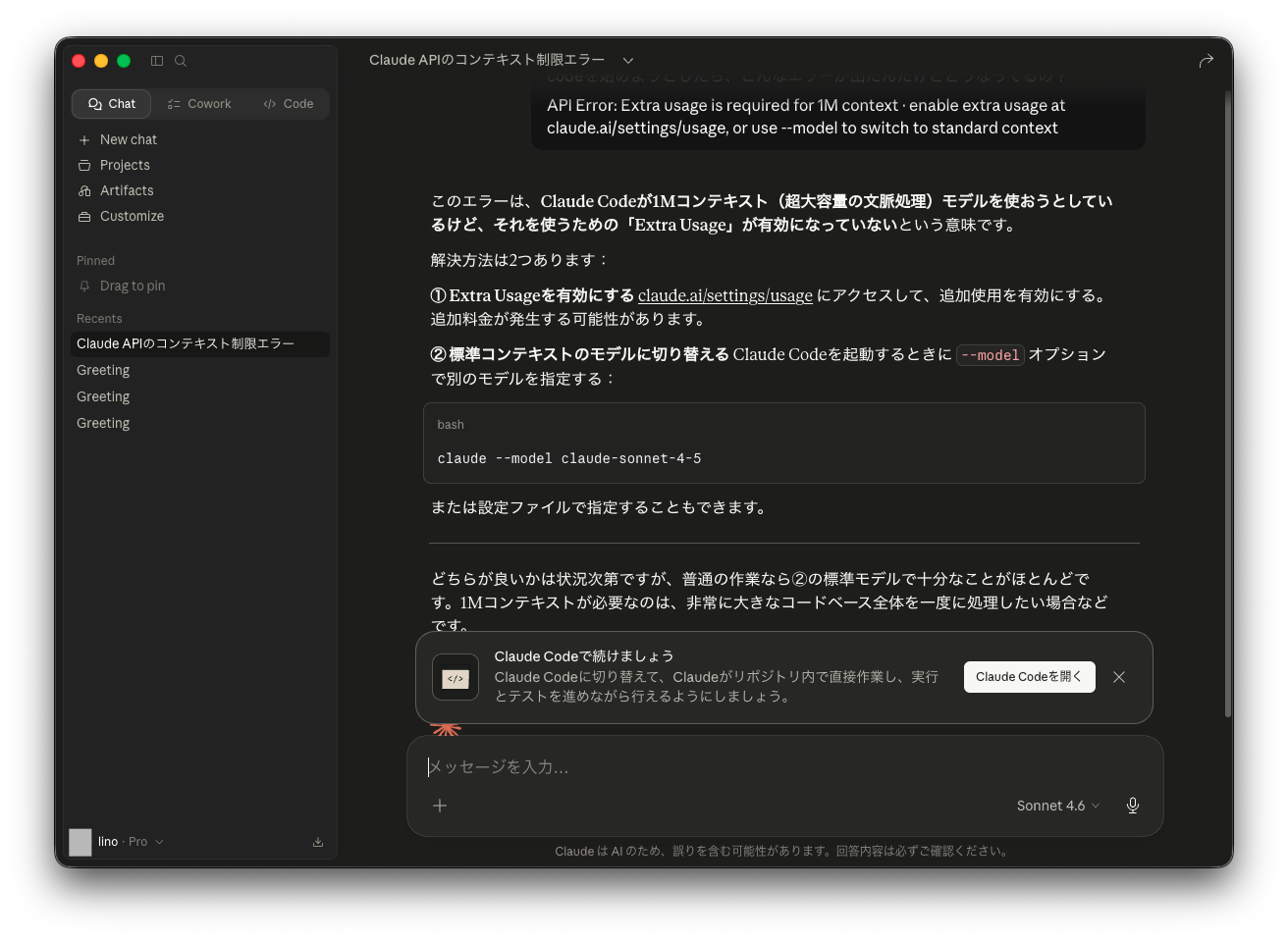The width and height of the screenshot is (1288, 940).
Task: Switch to the Chat tab
Action: pyautogui.click(x=112, y=104)
